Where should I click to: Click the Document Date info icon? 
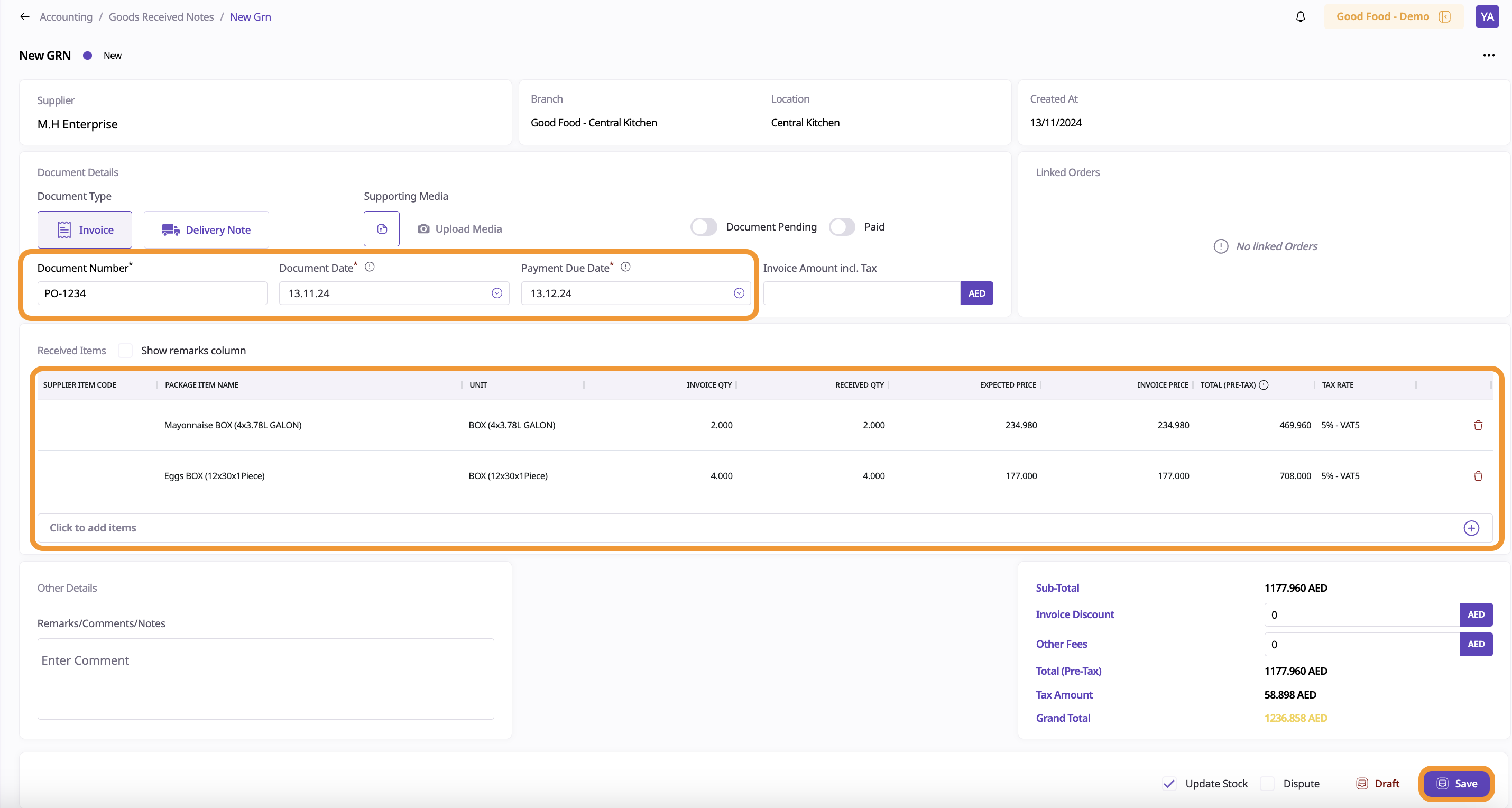(370, 267)
